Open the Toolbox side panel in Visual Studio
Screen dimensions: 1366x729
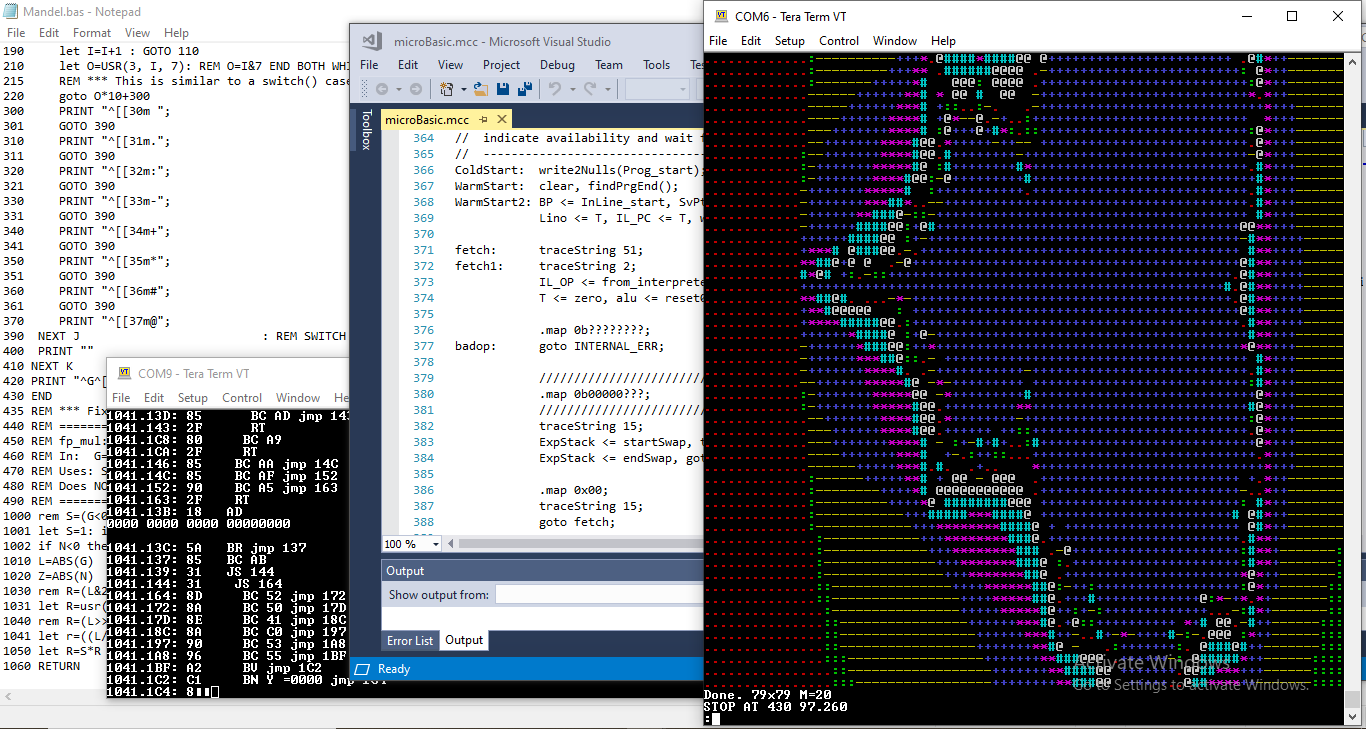click(x=366, y=131)
